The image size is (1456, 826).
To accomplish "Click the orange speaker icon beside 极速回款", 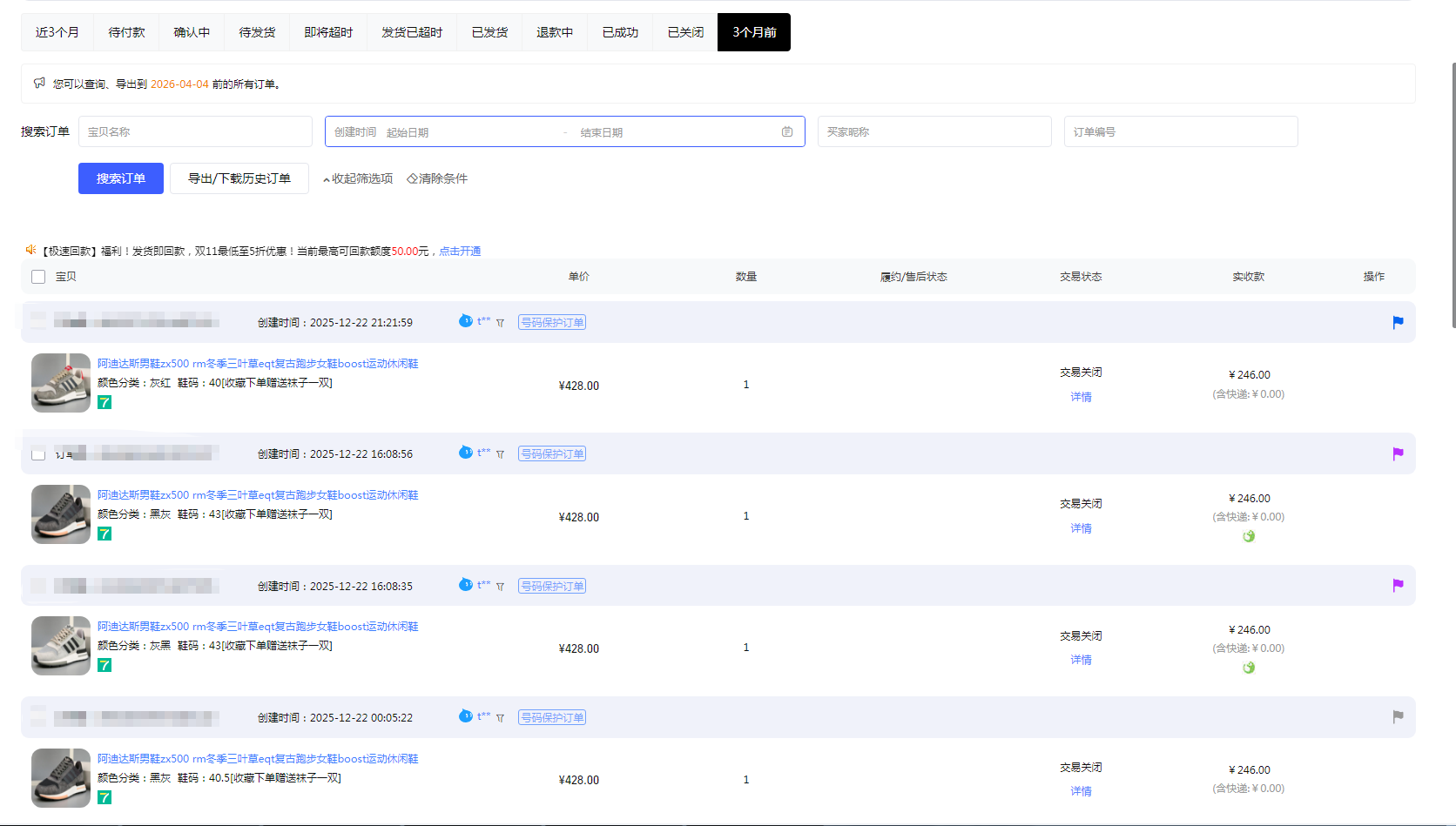I will [x=31, y=250].
